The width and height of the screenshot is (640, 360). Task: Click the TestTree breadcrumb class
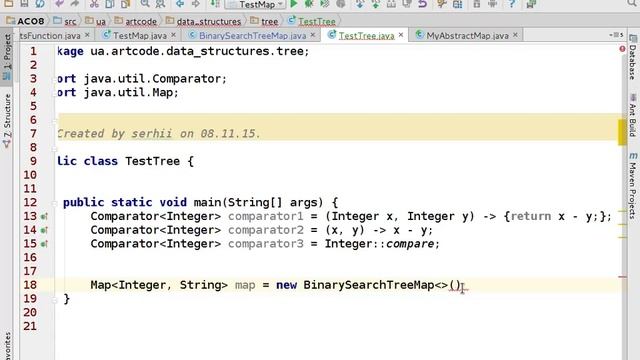click(312, 21)
